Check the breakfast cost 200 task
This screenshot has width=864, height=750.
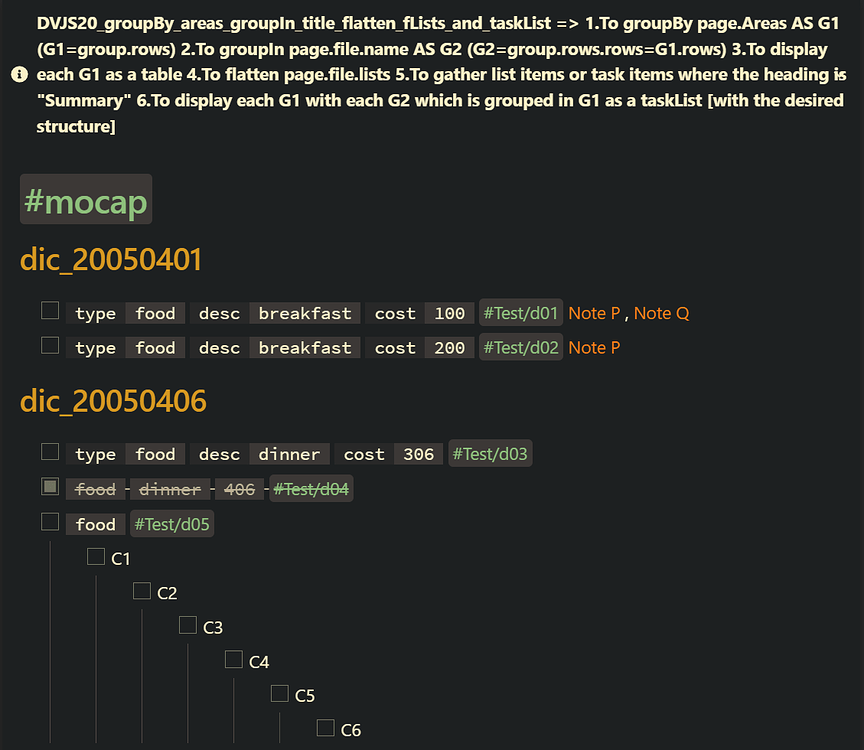point(50,346)
